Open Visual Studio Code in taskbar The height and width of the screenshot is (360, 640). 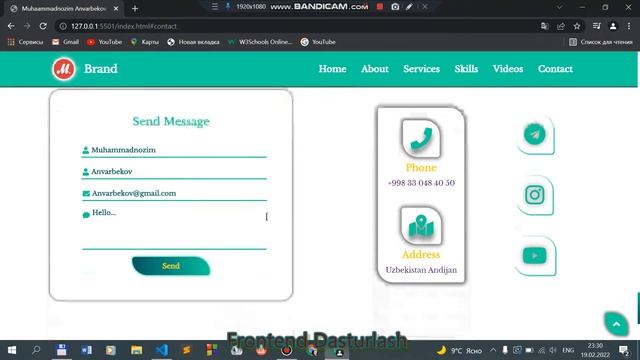[x=162, y=350]
